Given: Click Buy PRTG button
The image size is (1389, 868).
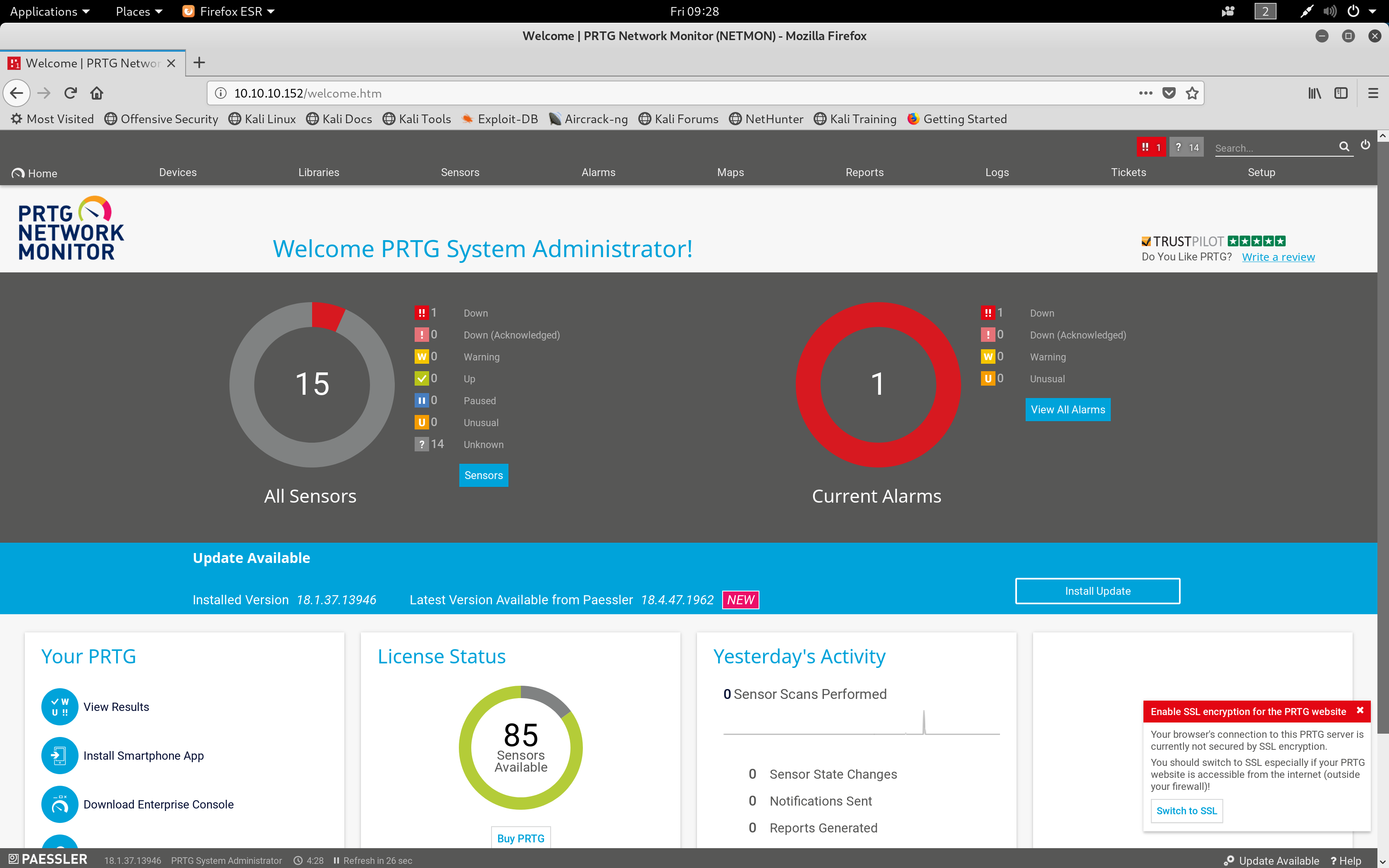Looking at the screenshot, I should (520, 838).
